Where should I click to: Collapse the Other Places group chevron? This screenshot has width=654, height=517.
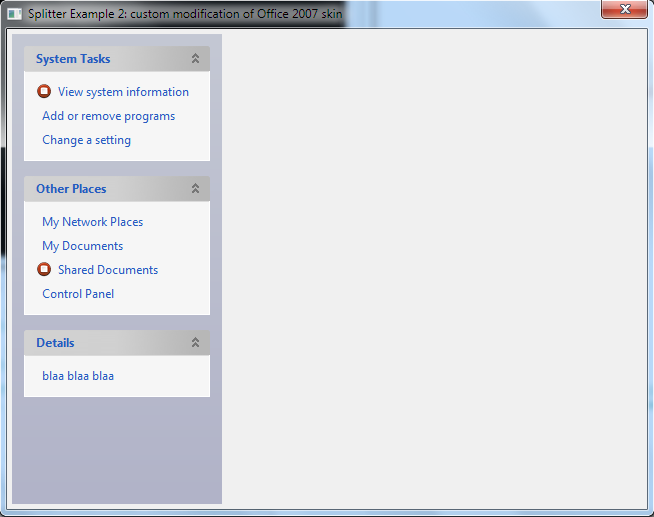[195, 188]
